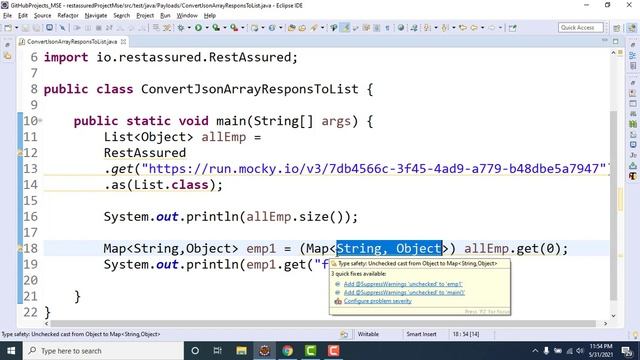Expand the Run dropdown arrow
The height and width of the screenshot is (360, 640).
207,28
